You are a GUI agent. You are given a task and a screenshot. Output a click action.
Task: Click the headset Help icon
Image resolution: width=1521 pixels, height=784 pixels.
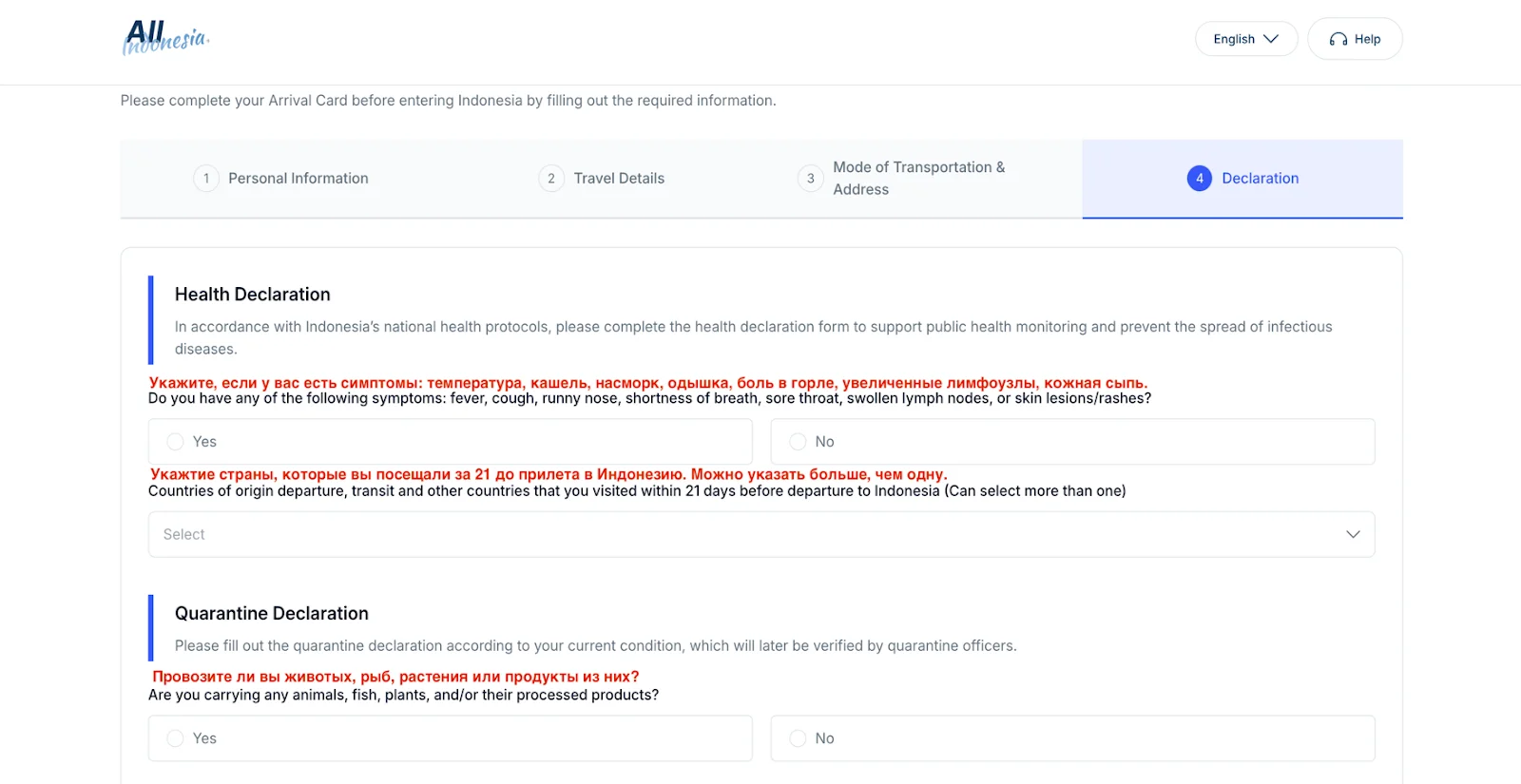click(1338, 39)
